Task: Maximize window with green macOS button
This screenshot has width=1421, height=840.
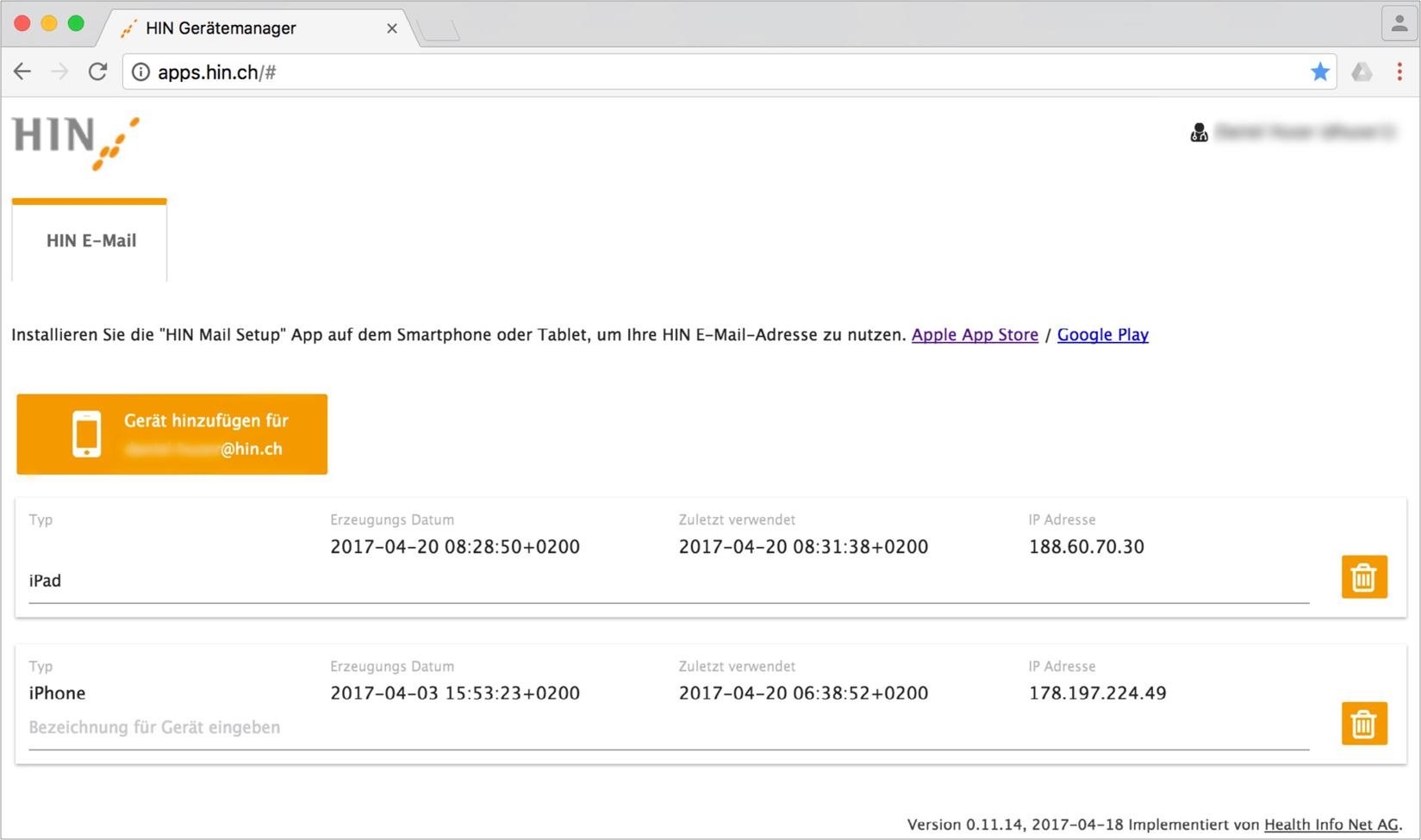Action: click(x=76, y=23)
